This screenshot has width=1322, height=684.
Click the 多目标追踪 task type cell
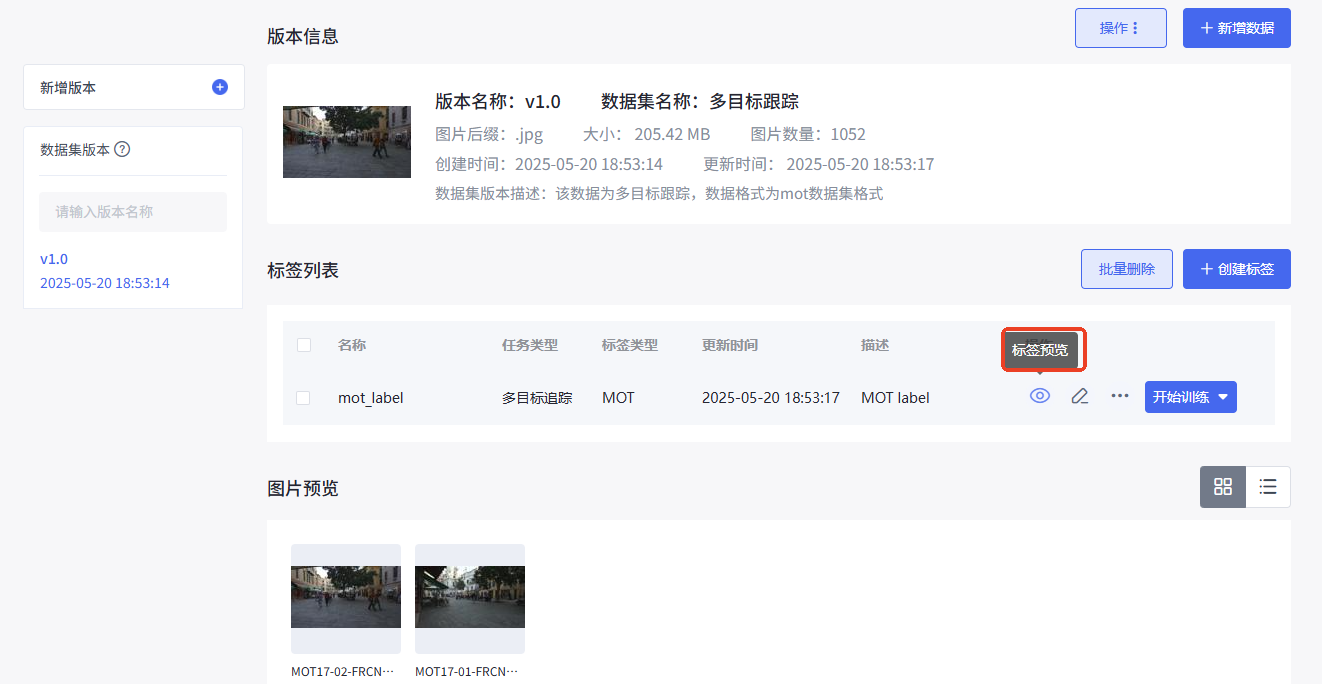coord(537,398)
